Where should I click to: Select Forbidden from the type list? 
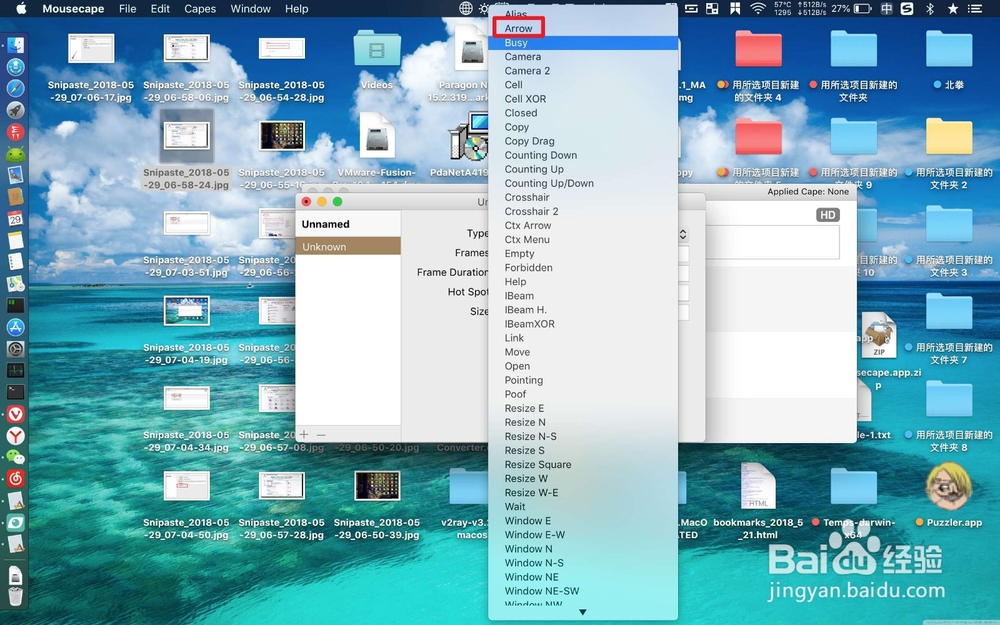[x=582, y=267]
